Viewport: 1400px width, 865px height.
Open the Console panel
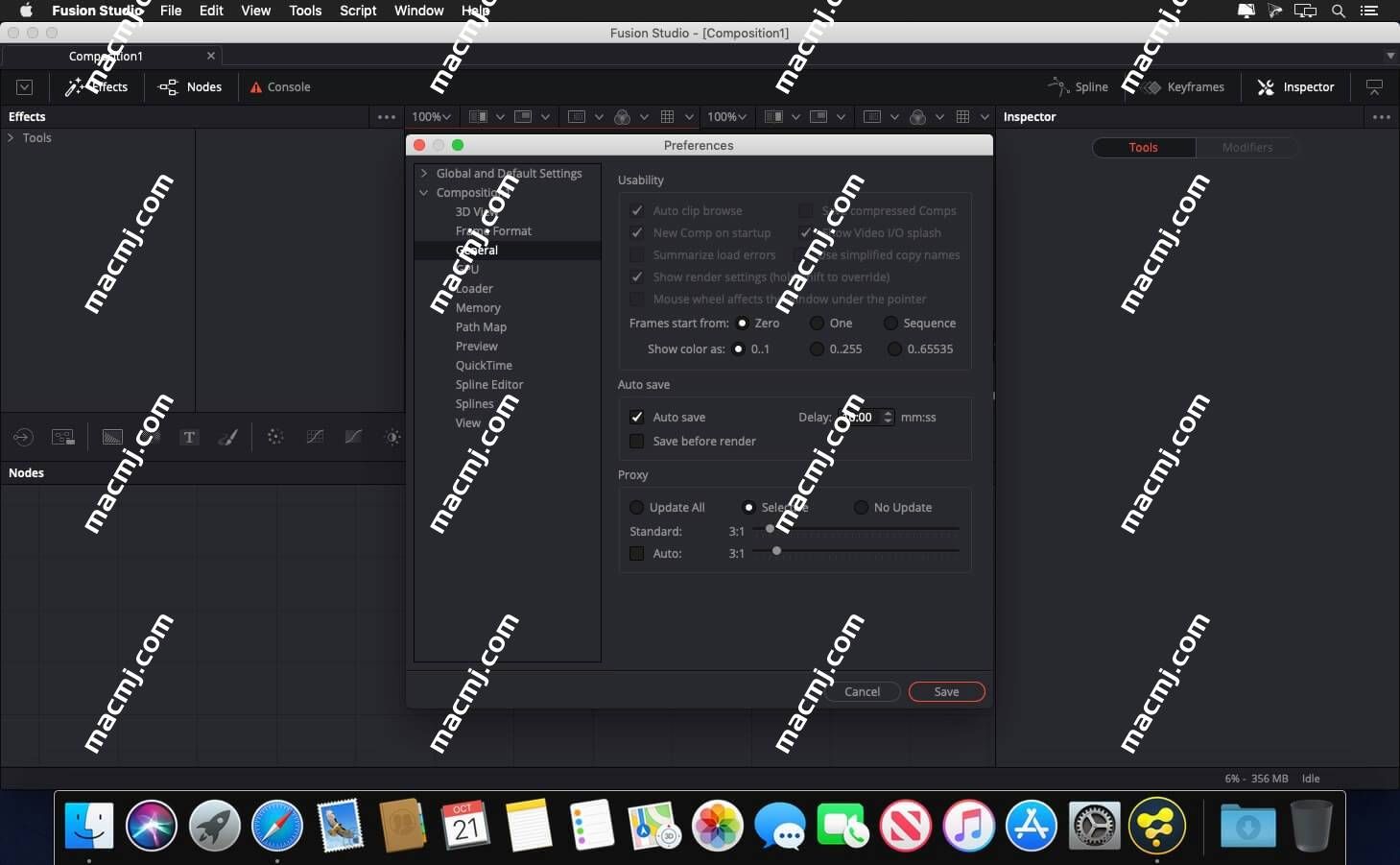(279, 87)
